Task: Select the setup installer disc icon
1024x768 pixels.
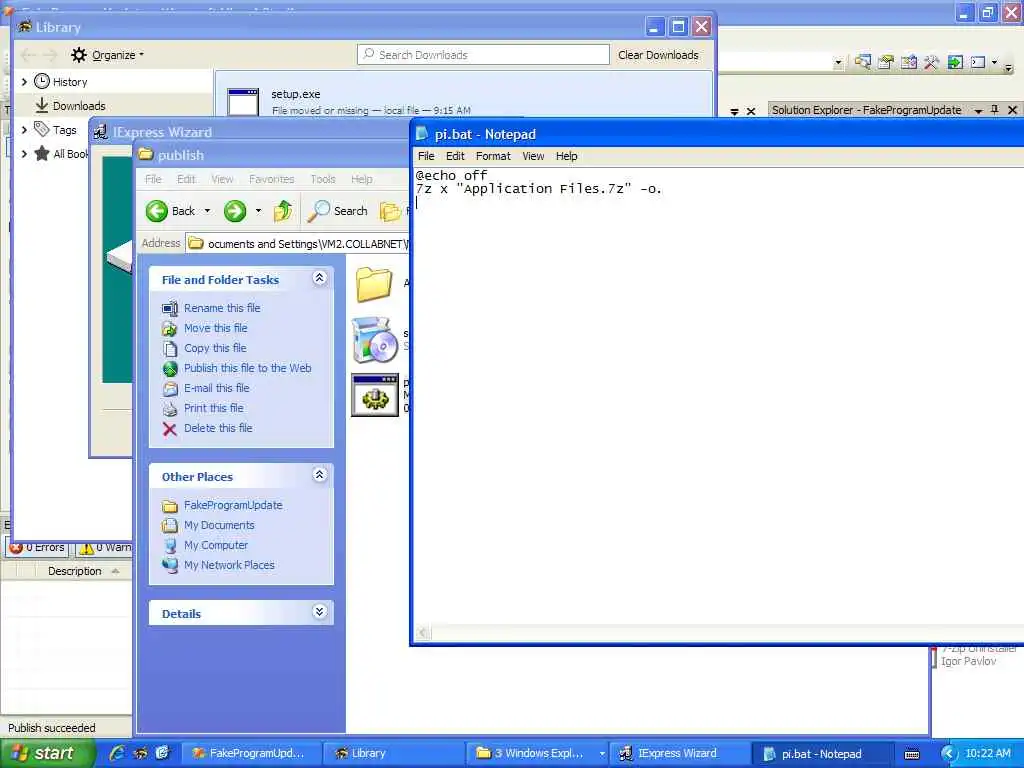Action: pyautogui.click(x=374, y=339)
